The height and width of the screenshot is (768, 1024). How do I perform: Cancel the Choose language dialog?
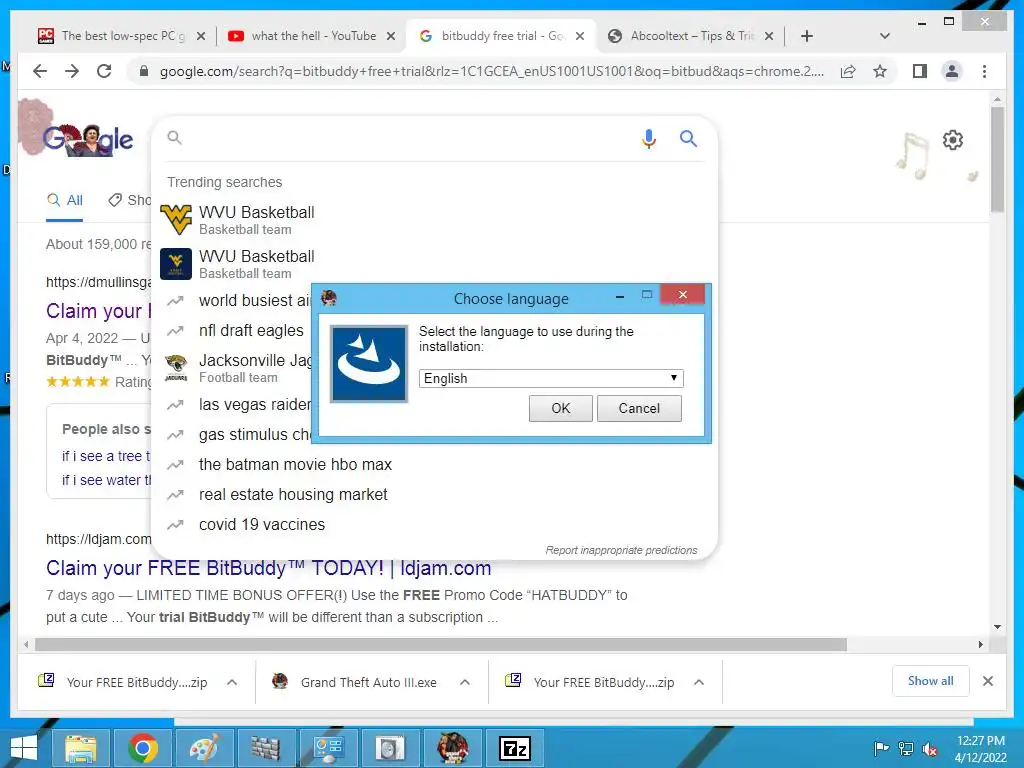[x=639, y=408]
